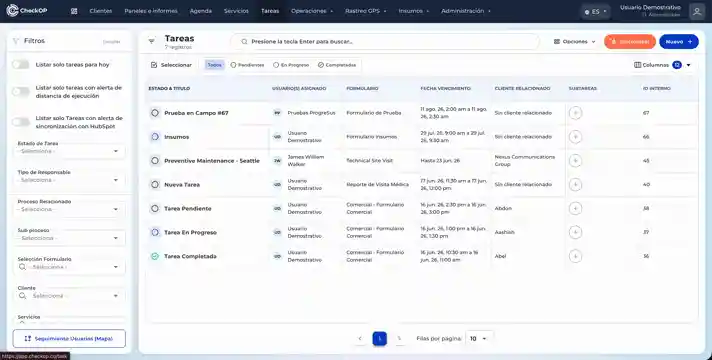Click the Seleccionar checkbox button

point(171,65)
